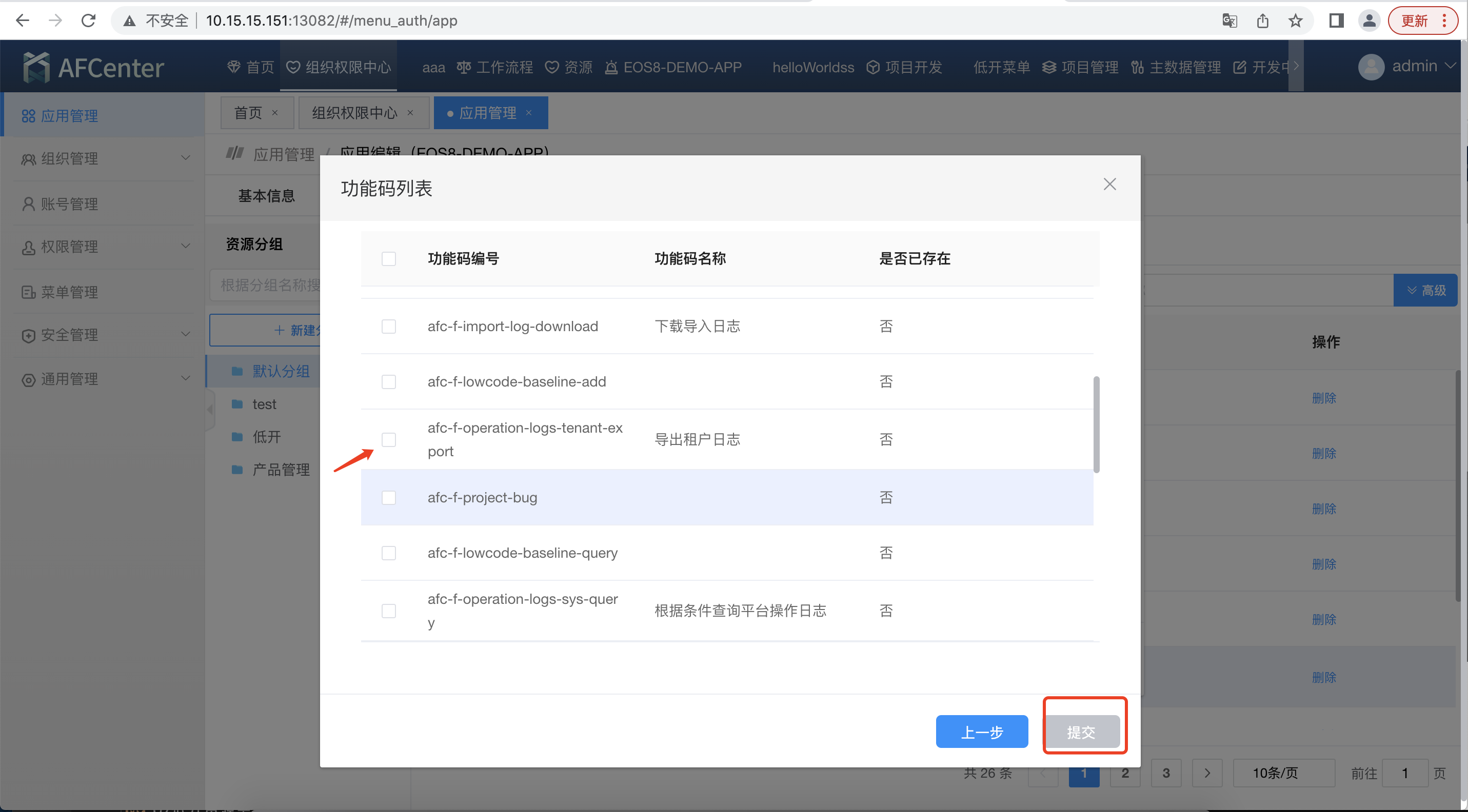Switch to the 基本信息 tab
The height and width of the screenshot is (812, 1468).
click(267, 196)
